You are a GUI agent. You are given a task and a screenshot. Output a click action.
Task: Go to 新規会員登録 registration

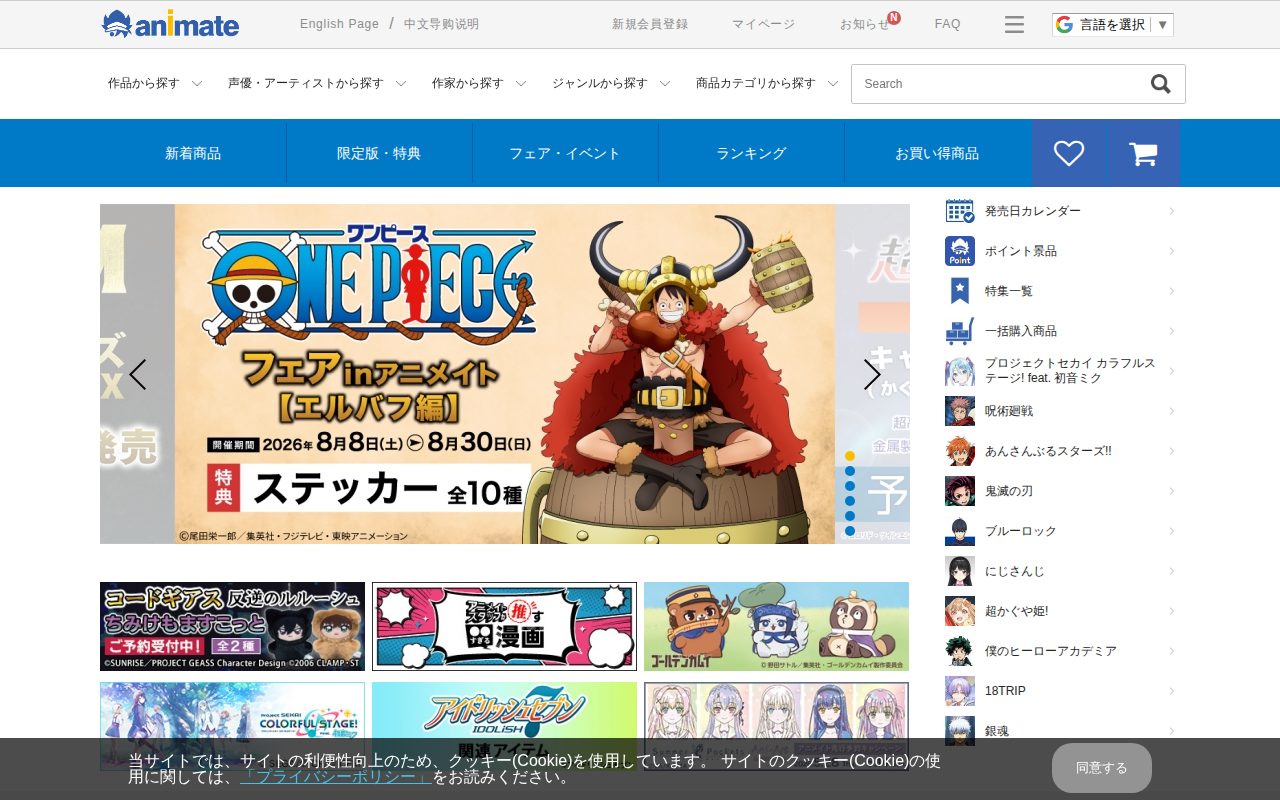click(x=650, y=24)
